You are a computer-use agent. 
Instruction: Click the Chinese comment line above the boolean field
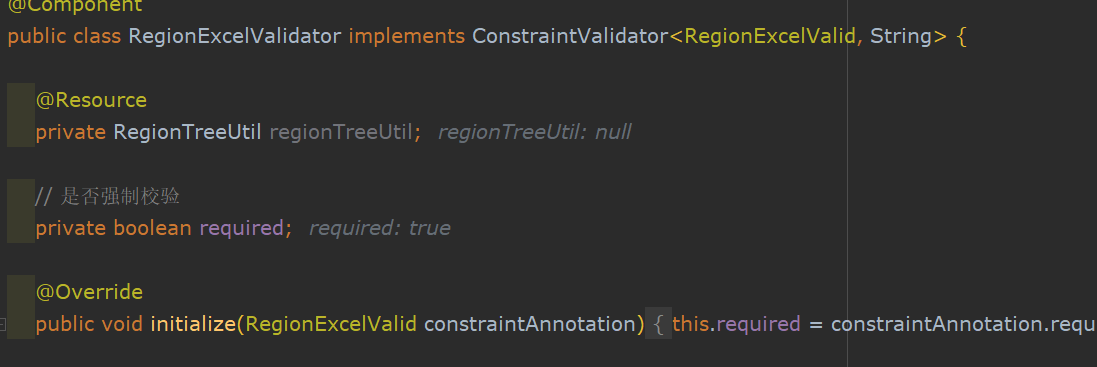[x=108, y=196]
